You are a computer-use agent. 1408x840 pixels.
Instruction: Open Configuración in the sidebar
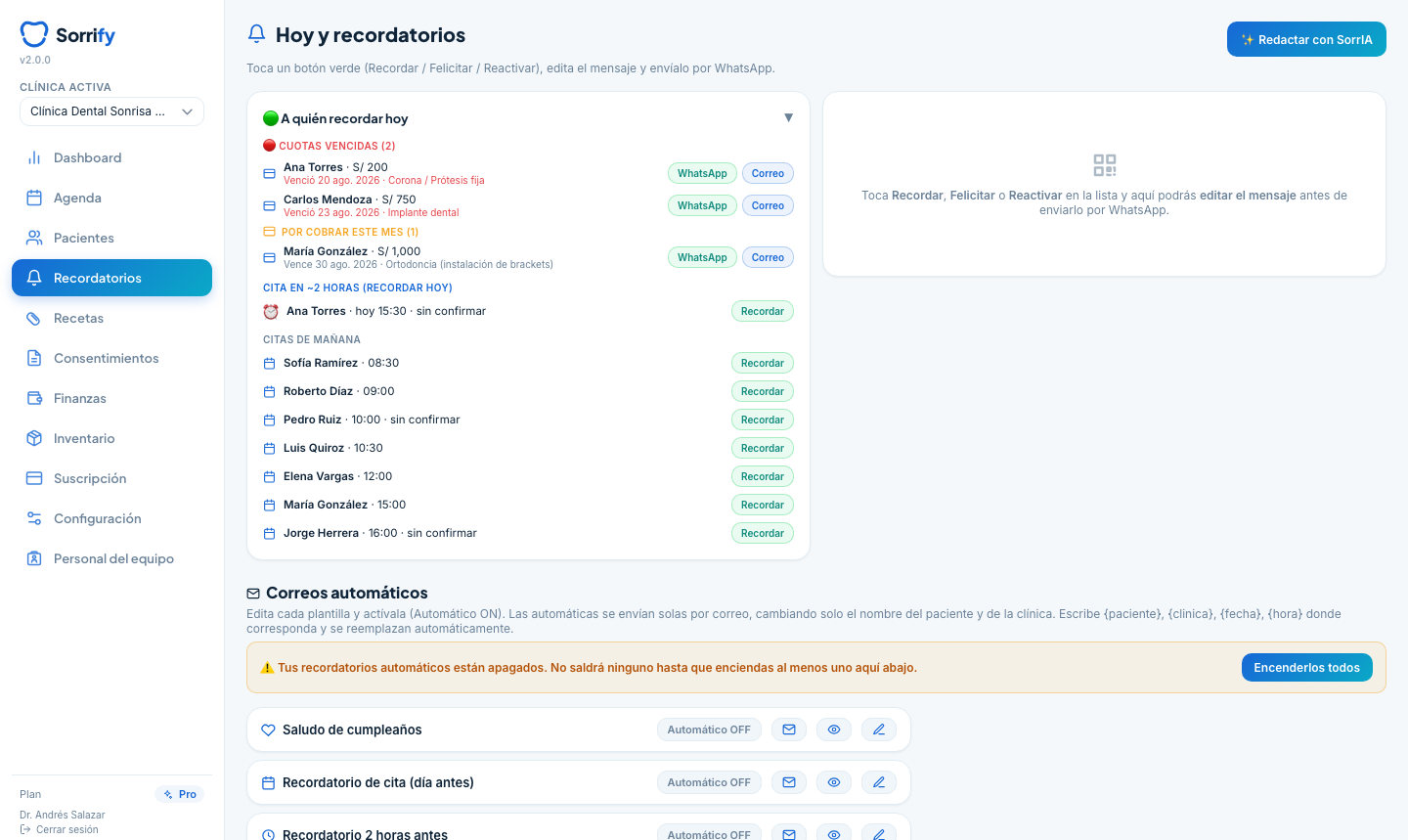tap(111, 518)
